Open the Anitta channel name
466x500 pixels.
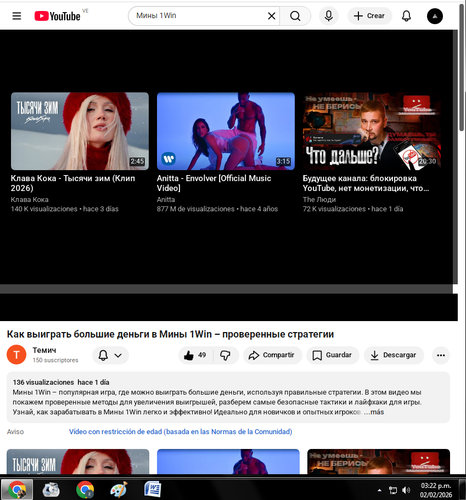click(x=166, y=199)
